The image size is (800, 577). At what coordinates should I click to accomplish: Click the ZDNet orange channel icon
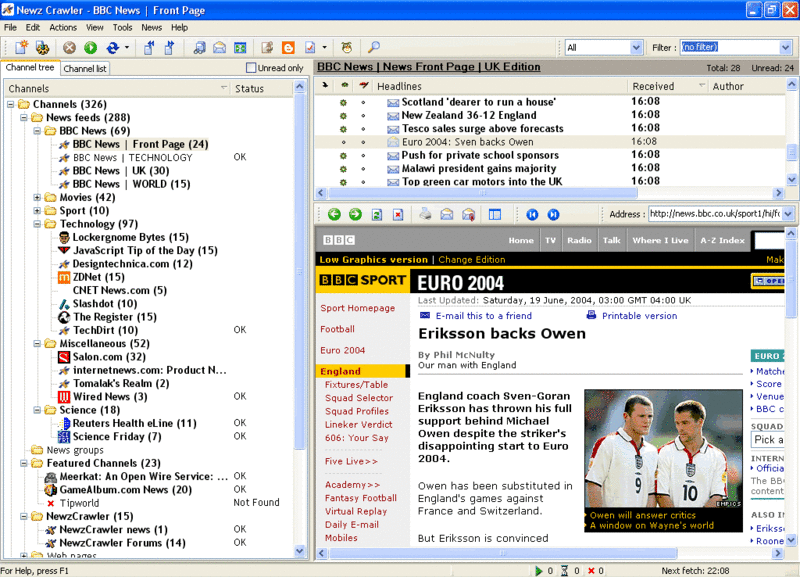click(x=64, y=277)
